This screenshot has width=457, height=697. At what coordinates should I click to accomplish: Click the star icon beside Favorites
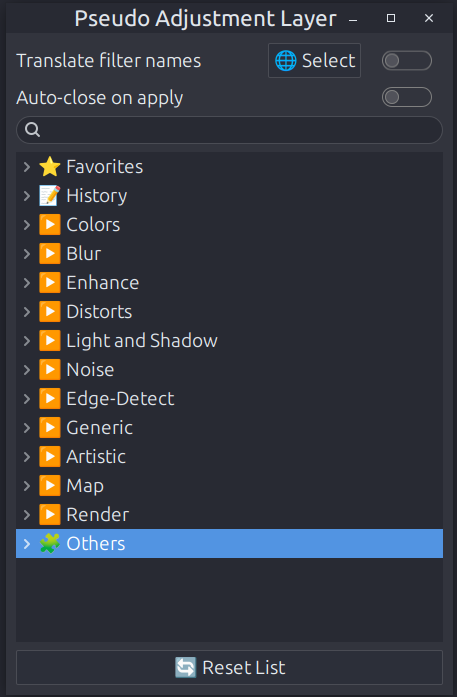(49, 167)
